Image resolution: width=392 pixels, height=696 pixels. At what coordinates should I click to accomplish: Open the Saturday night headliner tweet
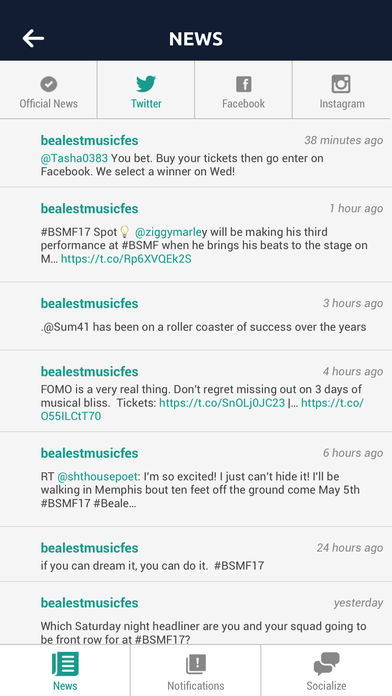[196, 613]
